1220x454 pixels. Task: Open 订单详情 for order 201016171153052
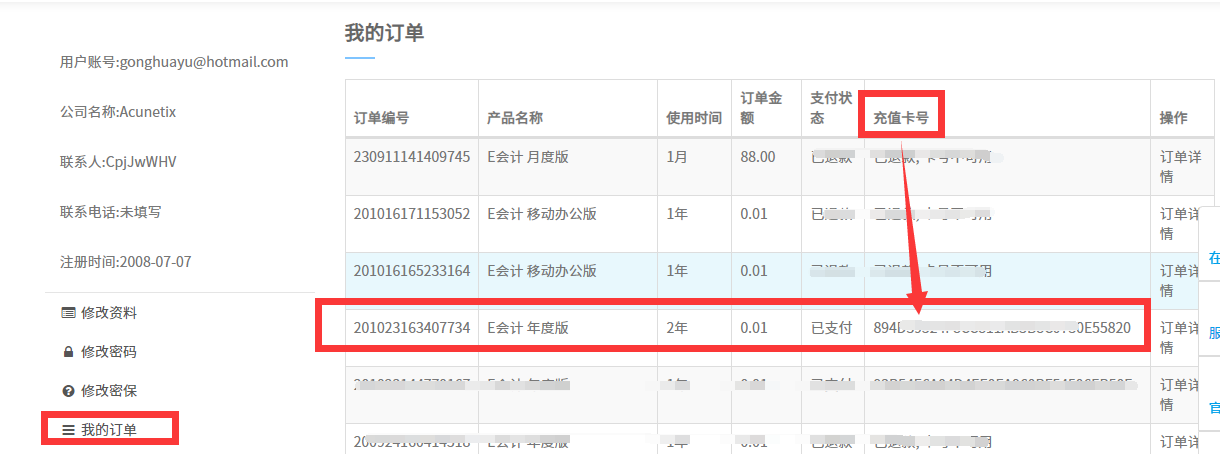(1179, 223)
